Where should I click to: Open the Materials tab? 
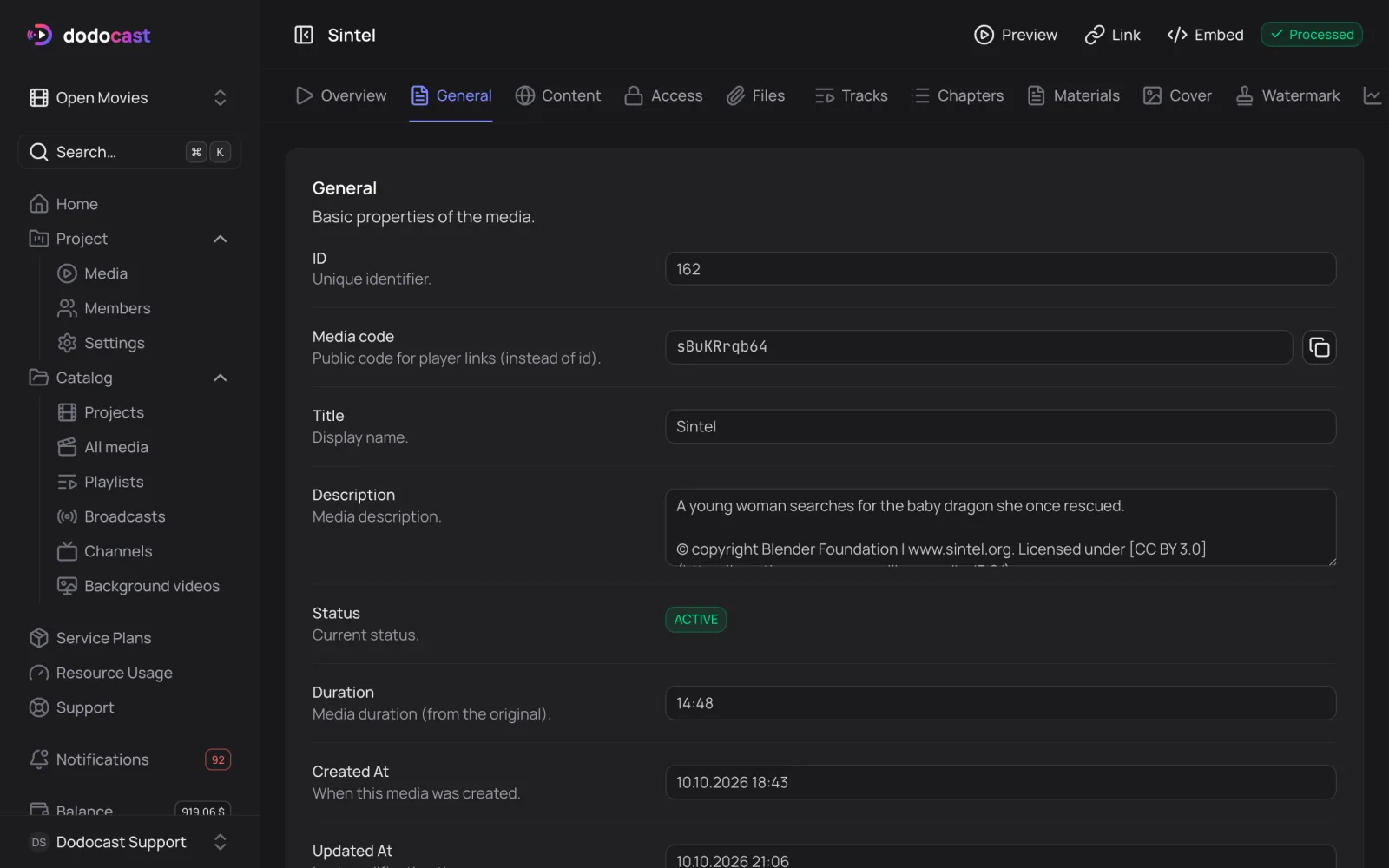pyautogui.click(x=1074, y=95)
